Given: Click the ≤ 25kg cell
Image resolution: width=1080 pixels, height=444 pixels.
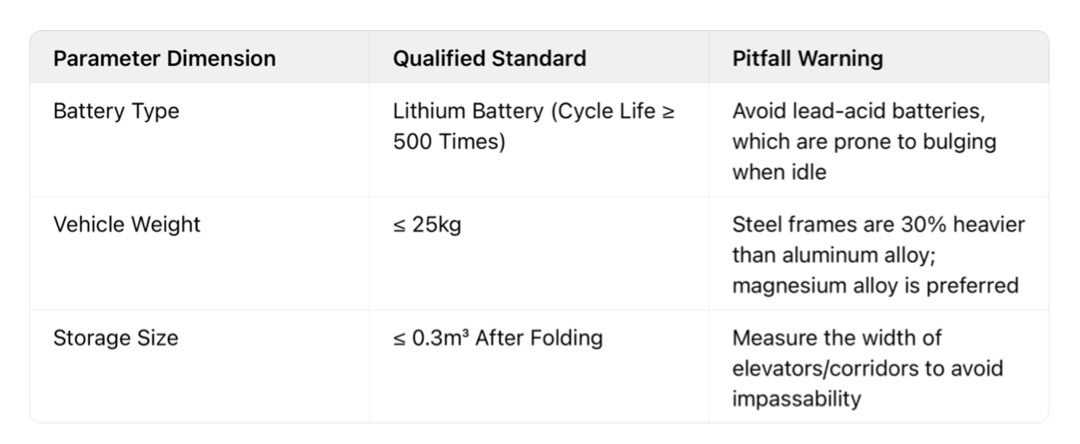Looking at the screenshot, I should [x=427, y=225].
